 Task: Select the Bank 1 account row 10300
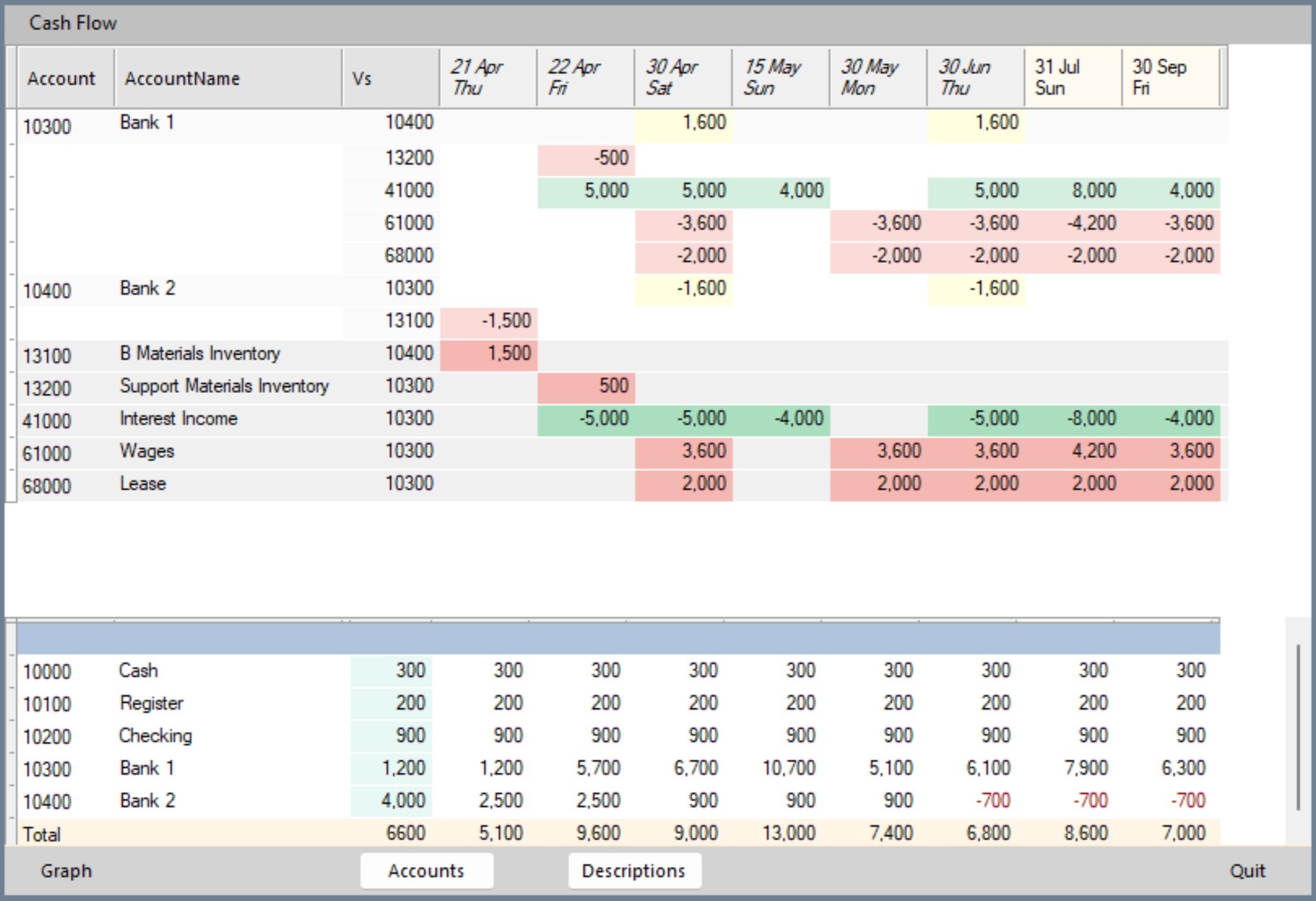(x=47, y=126)
